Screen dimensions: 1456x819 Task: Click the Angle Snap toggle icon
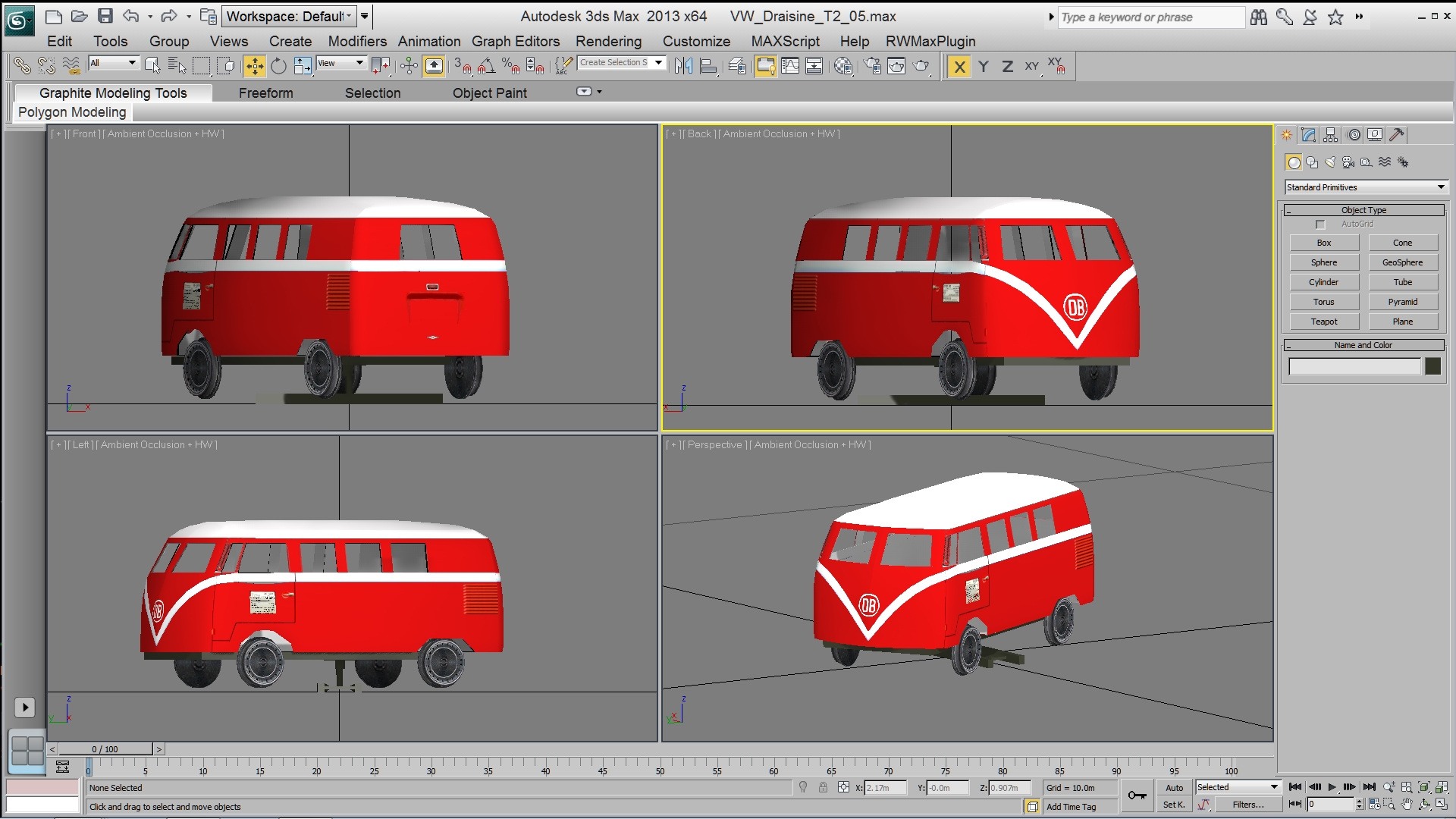coord(486,67)
